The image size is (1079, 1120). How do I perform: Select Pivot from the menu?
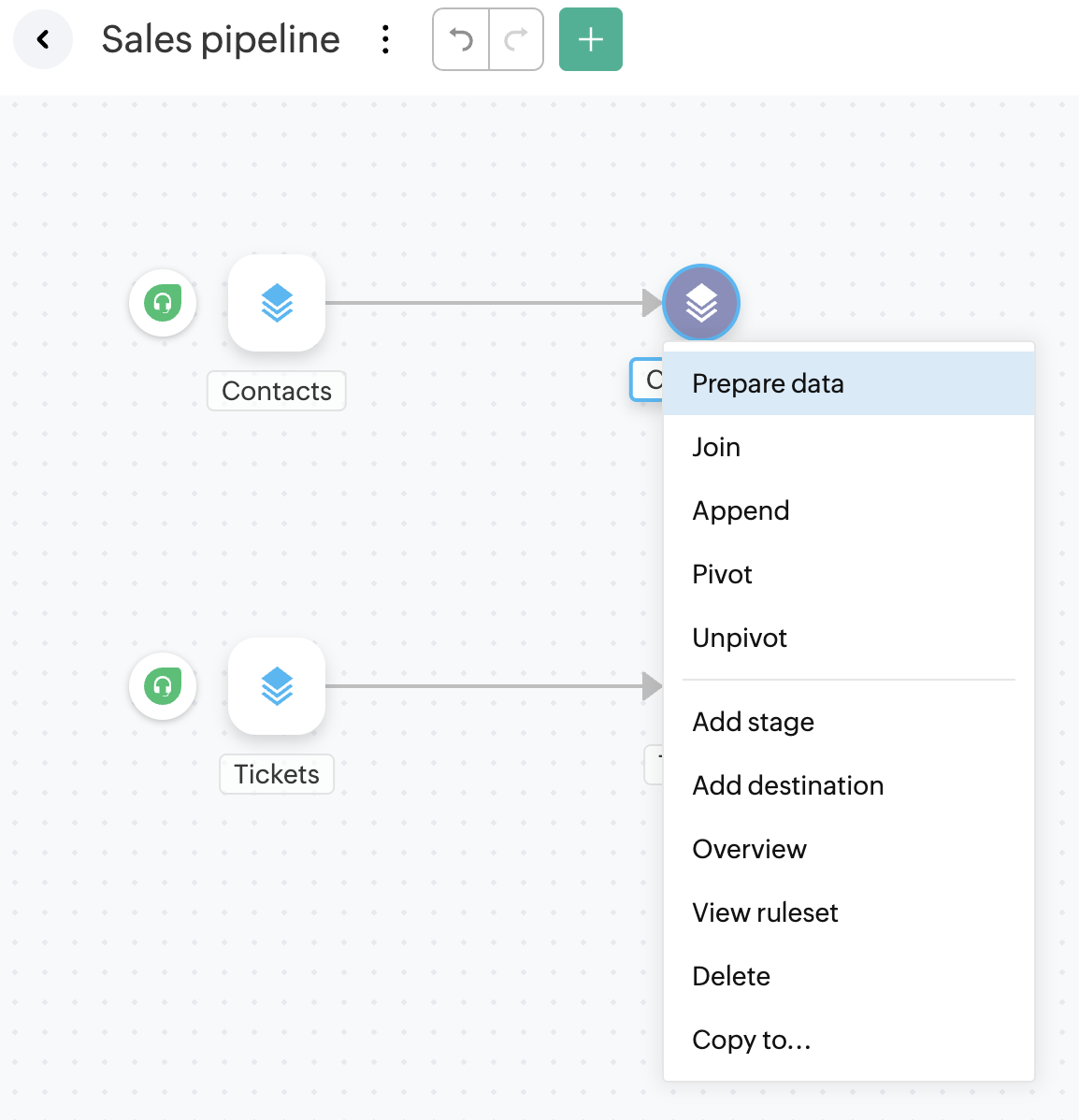click(x=722, y=574)
